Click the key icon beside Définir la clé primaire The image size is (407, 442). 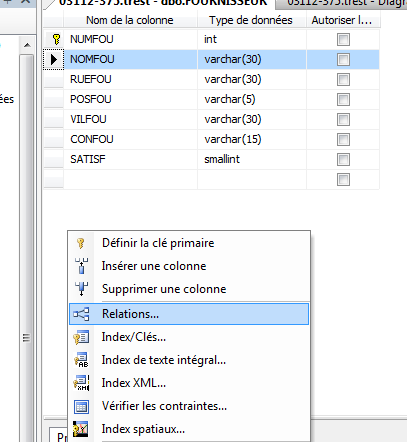[x=81, y=243]
